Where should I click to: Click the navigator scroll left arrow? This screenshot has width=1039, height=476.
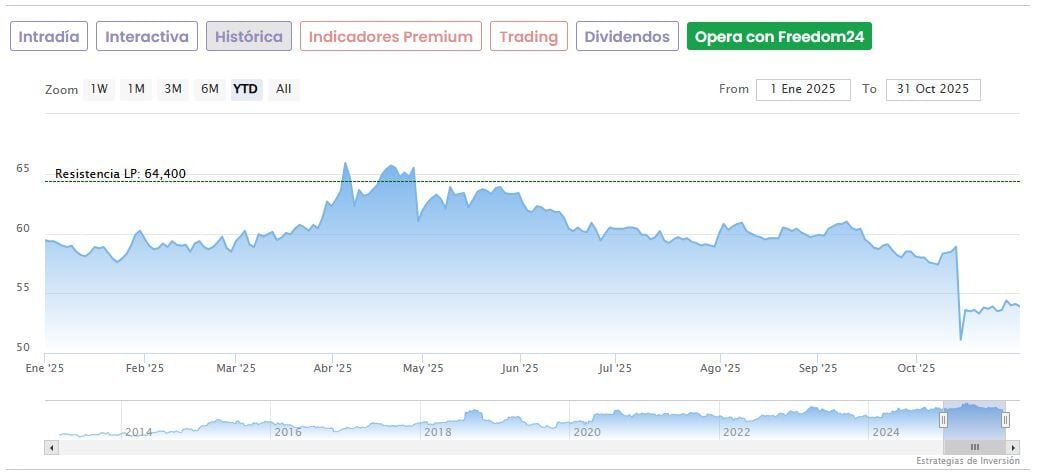[x=52, y=447]
